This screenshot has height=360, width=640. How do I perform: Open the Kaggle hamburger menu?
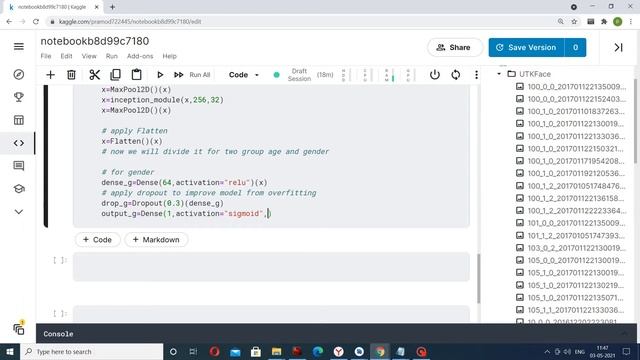pyautogui.click(x=19, y=46)
